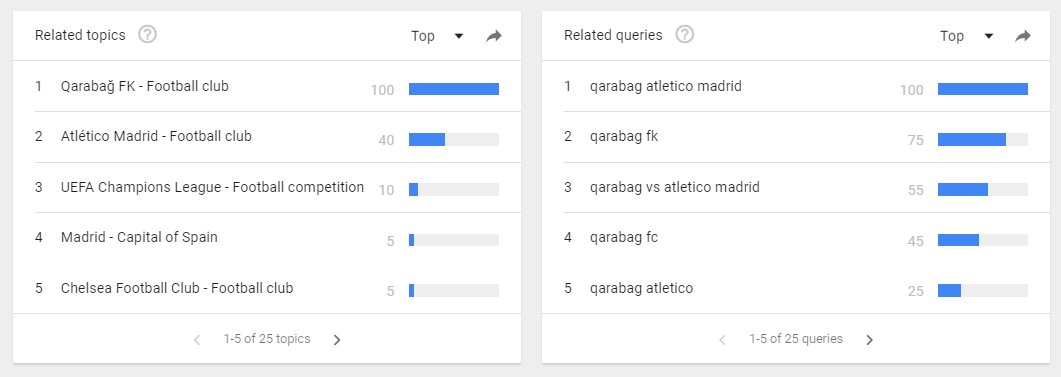Screen dimensions: 1061x377
Task: Open the Atlético Madrid - Football club topic
Action: click(156, 136)
